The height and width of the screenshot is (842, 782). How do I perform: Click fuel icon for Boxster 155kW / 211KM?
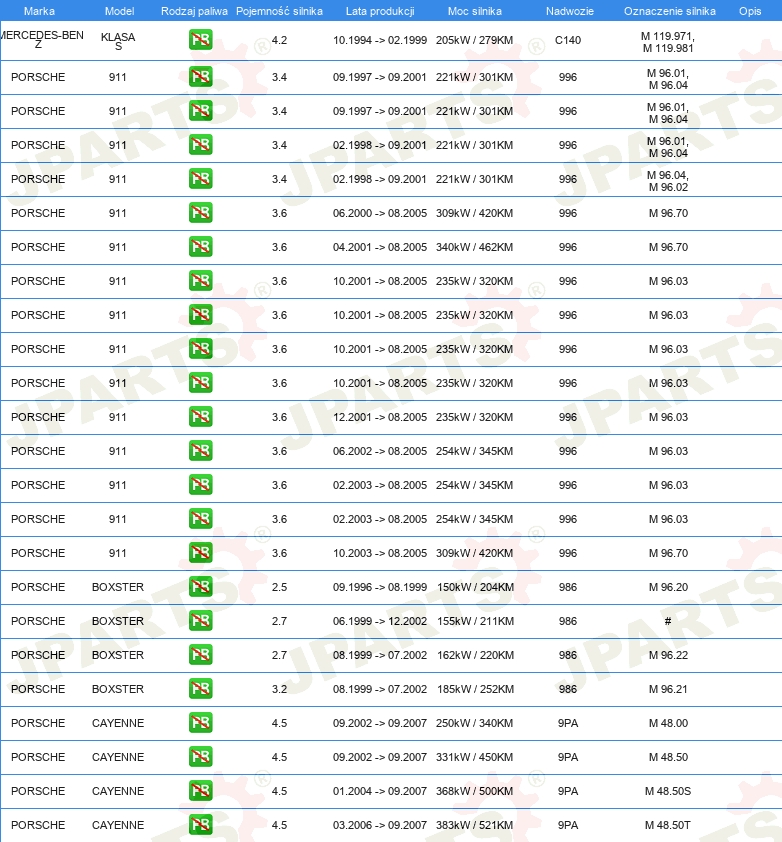(200, 621)
